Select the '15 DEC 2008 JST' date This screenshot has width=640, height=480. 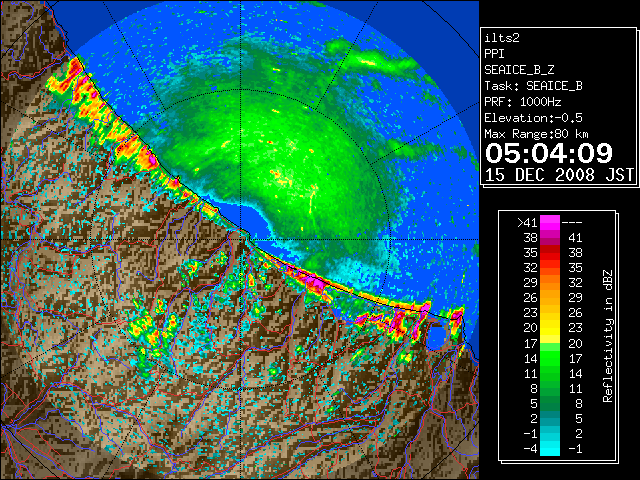559,175
